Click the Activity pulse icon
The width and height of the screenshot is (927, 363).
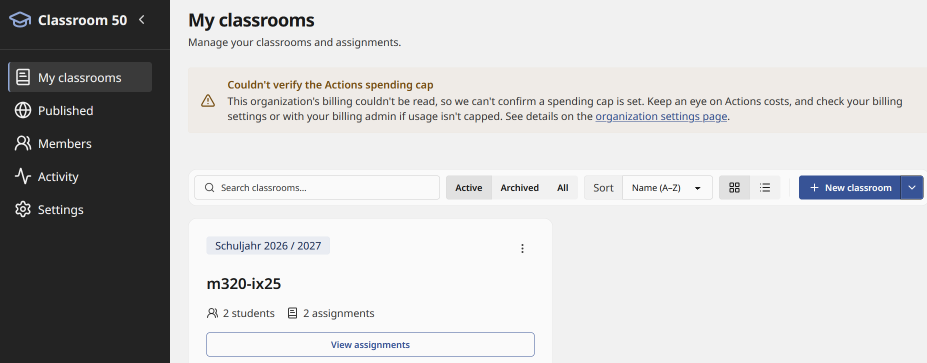22,176
